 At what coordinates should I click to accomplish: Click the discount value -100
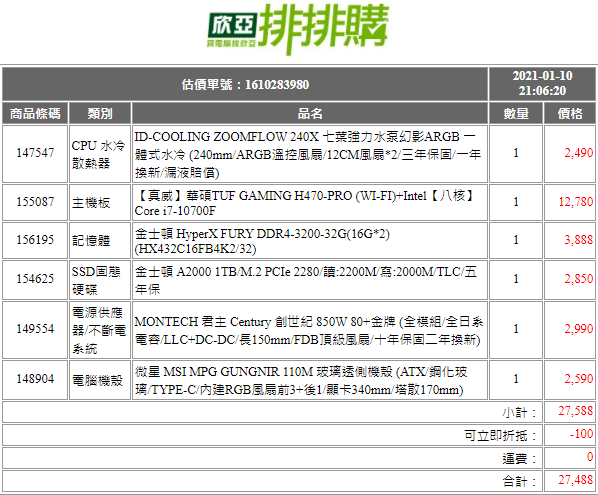pos(581,434)
